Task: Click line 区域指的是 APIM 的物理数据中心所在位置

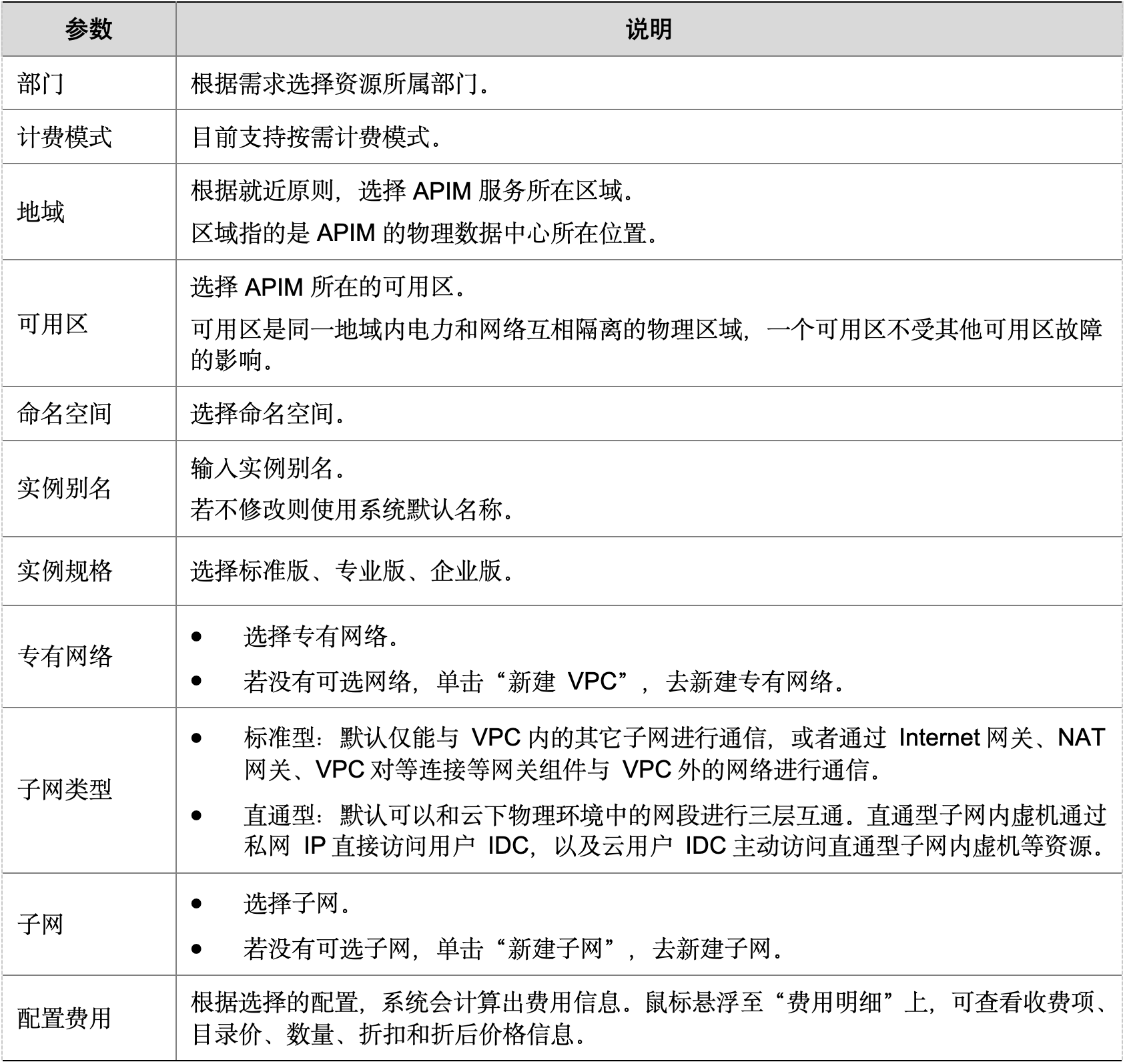Action: point(426,234)
